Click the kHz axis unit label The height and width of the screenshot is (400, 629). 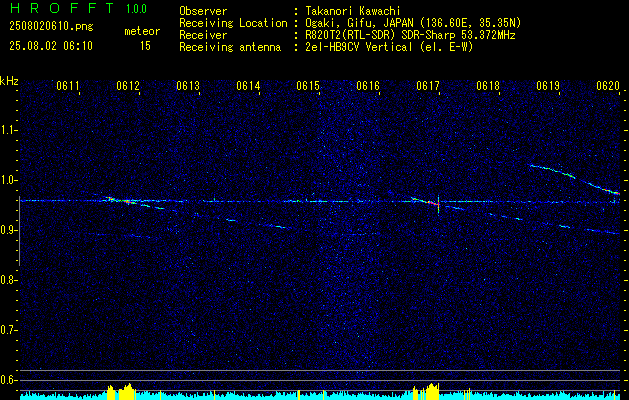9,81
